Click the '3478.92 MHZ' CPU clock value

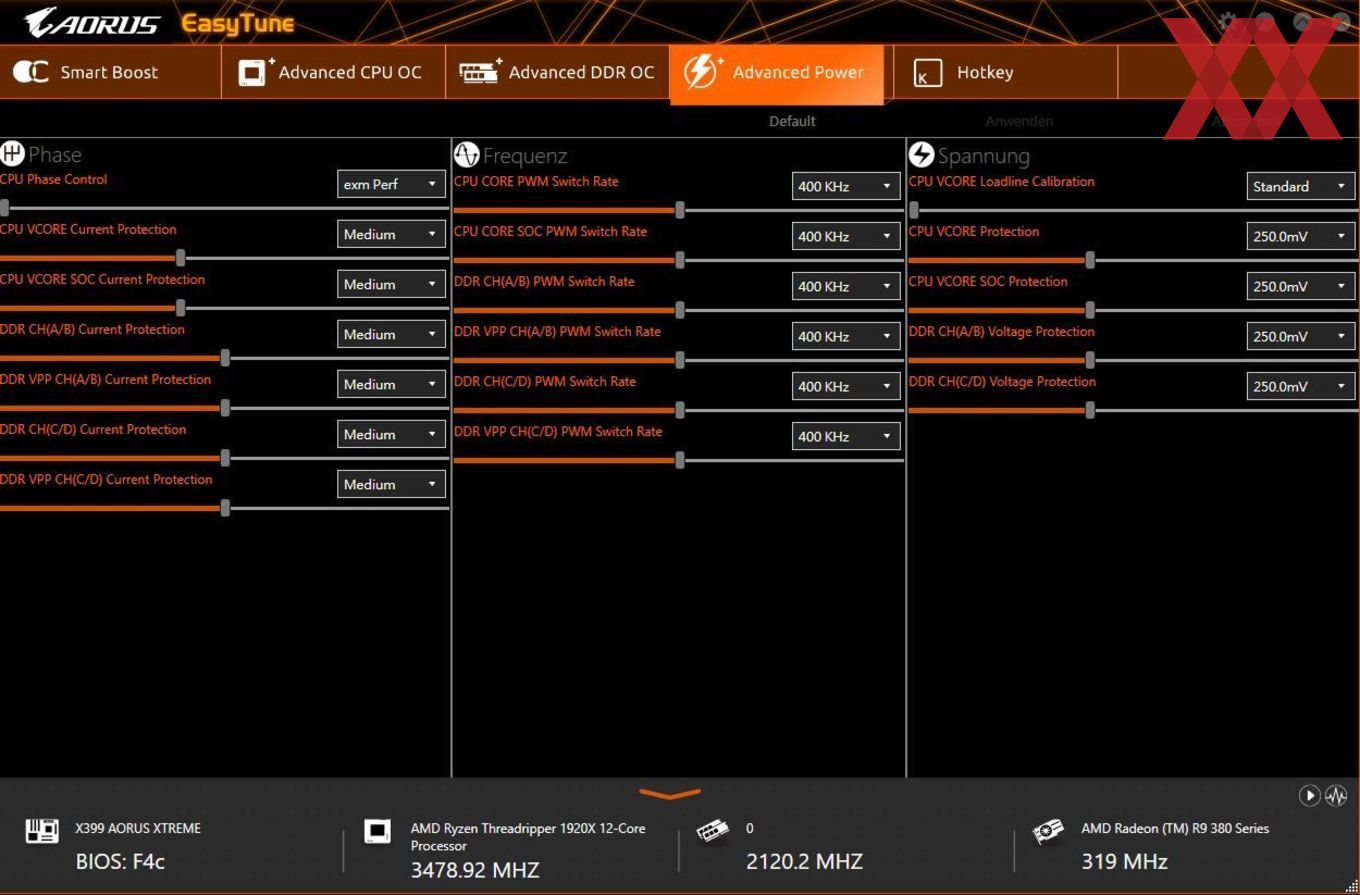(475, 870)
